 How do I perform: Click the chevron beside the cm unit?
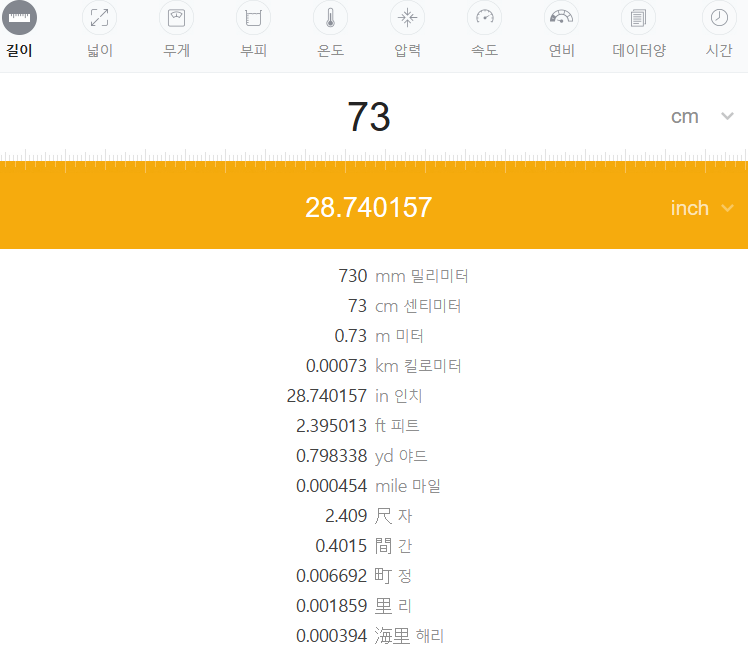[x=727, y=116]
